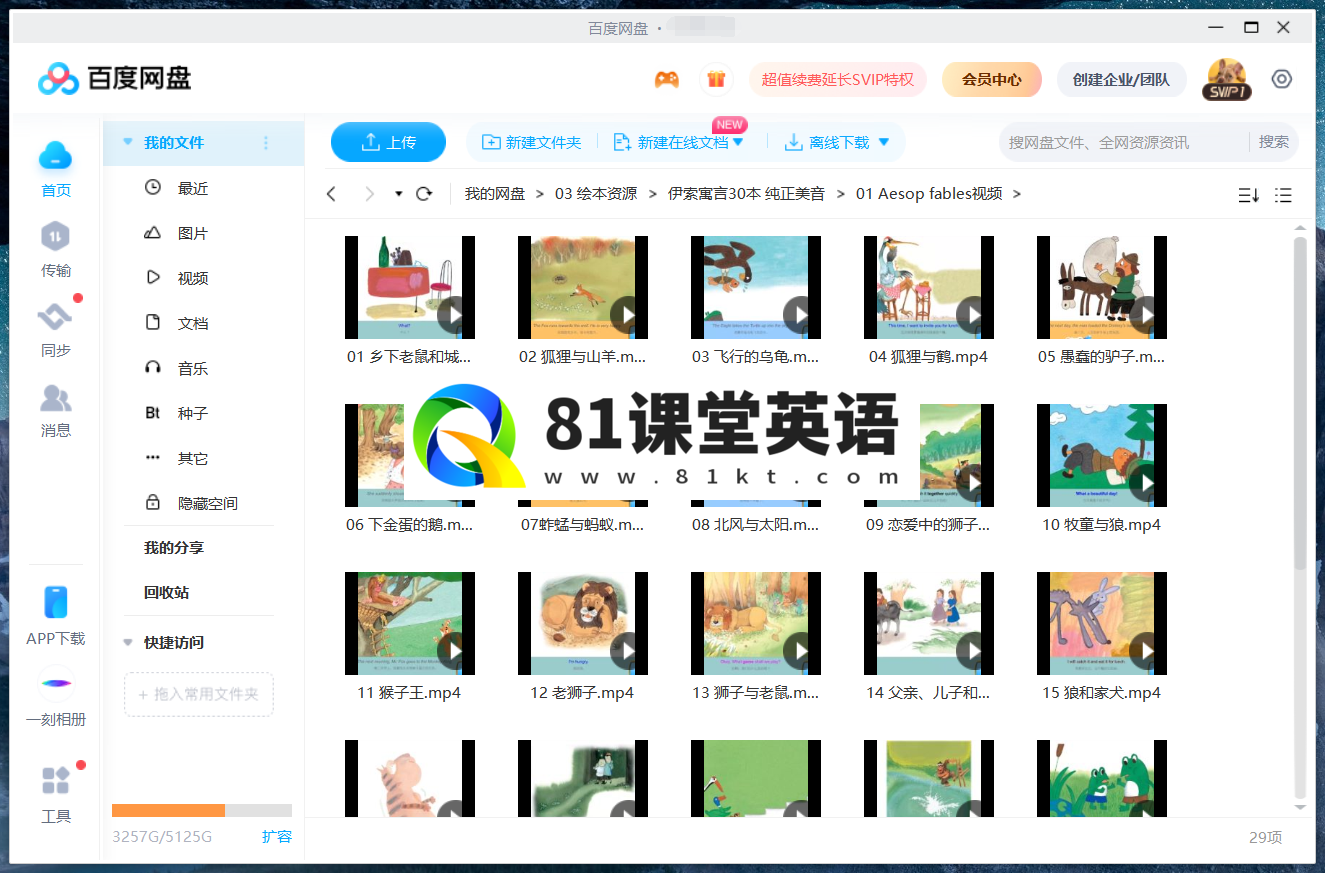1325x873 pixels.
Task: Click 创建企业/团队 button
Action: click(x=1121, y=79)
